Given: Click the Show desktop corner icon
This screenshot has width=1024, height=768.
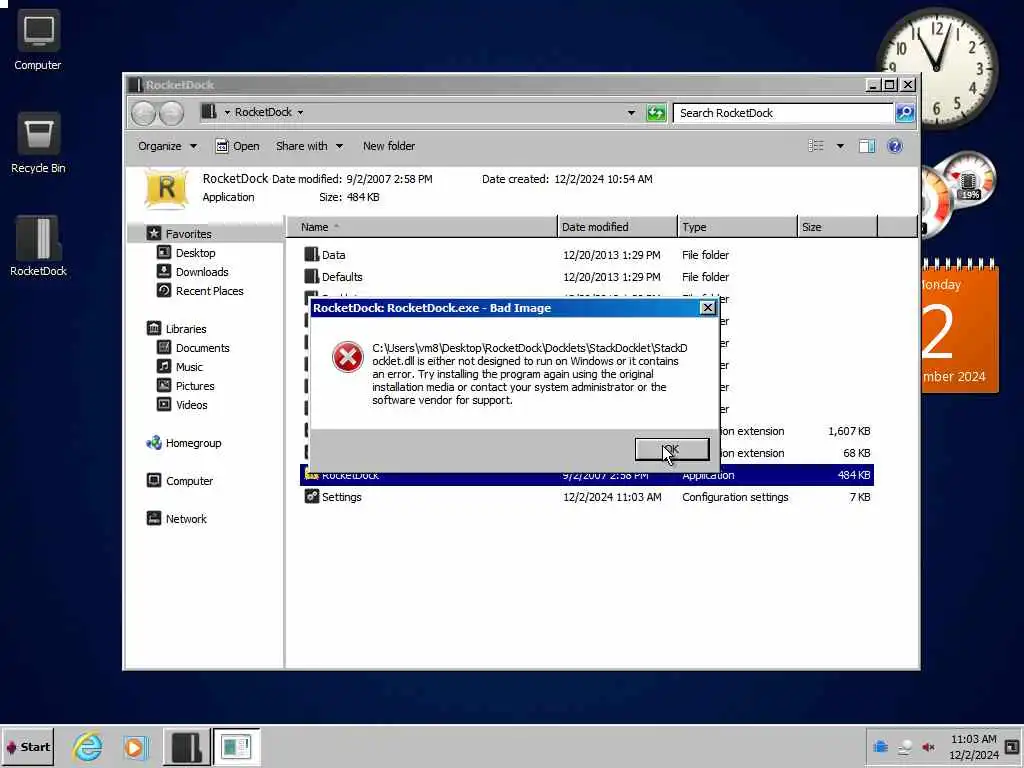Looking at the screenshot, I should pyautogui.click(x=1012, y=747).
